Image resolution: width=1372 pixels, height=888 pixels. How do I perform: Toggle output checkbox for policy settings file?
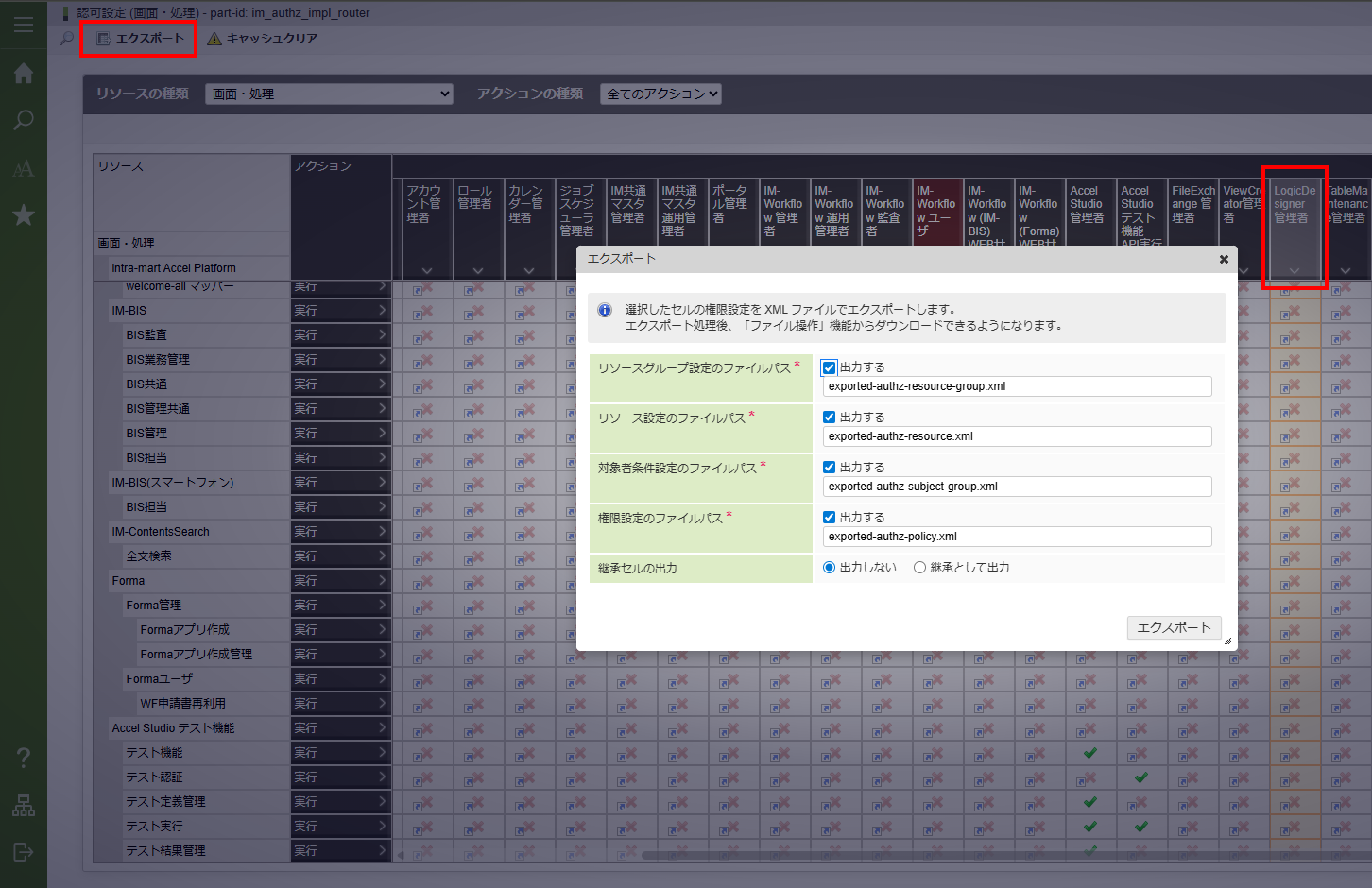click(x=829, y=518)
